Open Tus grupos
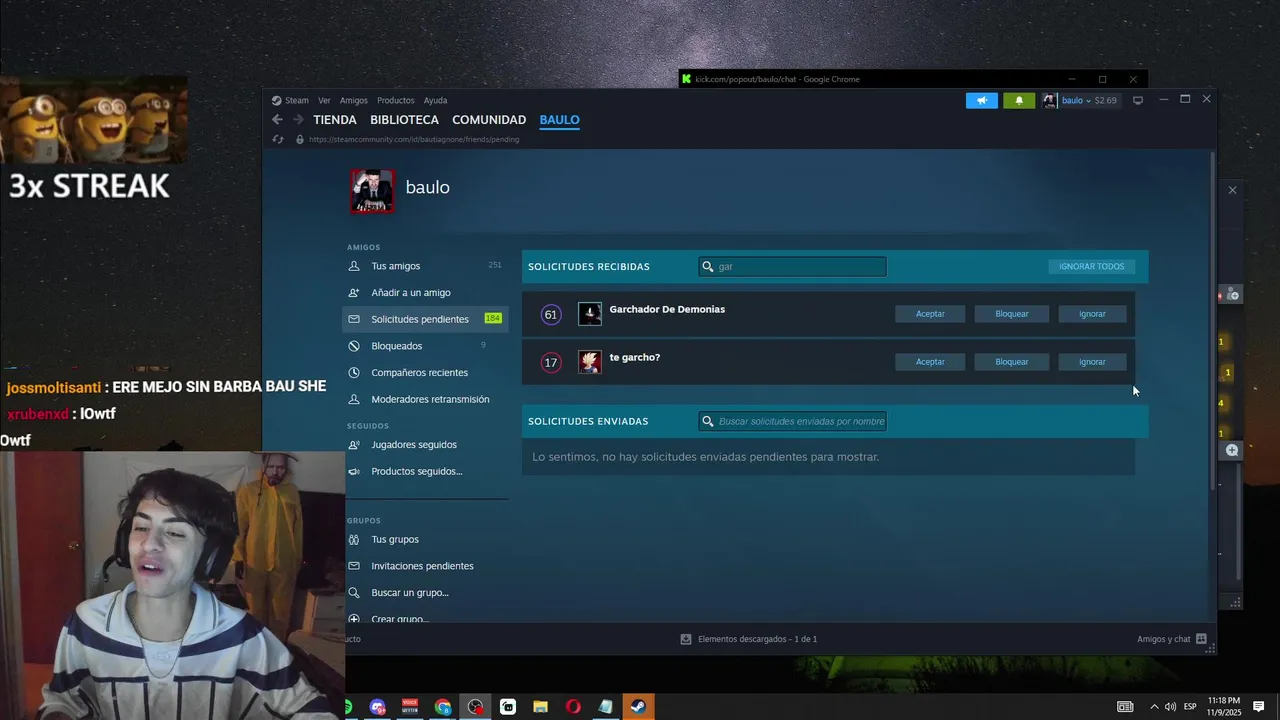Image resolution: width=1280 pixels, height=720 pixels. (394, 539)
